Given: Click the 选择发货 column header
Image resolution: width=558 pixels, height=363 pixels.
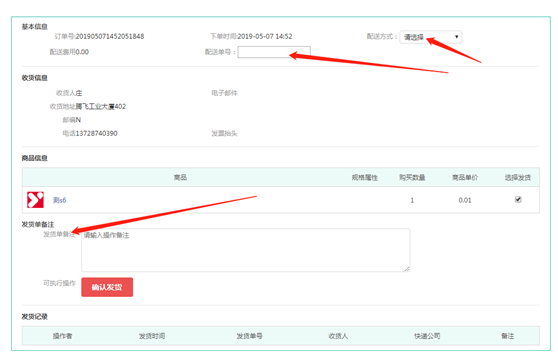Looking at the screenshot, I should pyautogui.click(x=518, y=177).
